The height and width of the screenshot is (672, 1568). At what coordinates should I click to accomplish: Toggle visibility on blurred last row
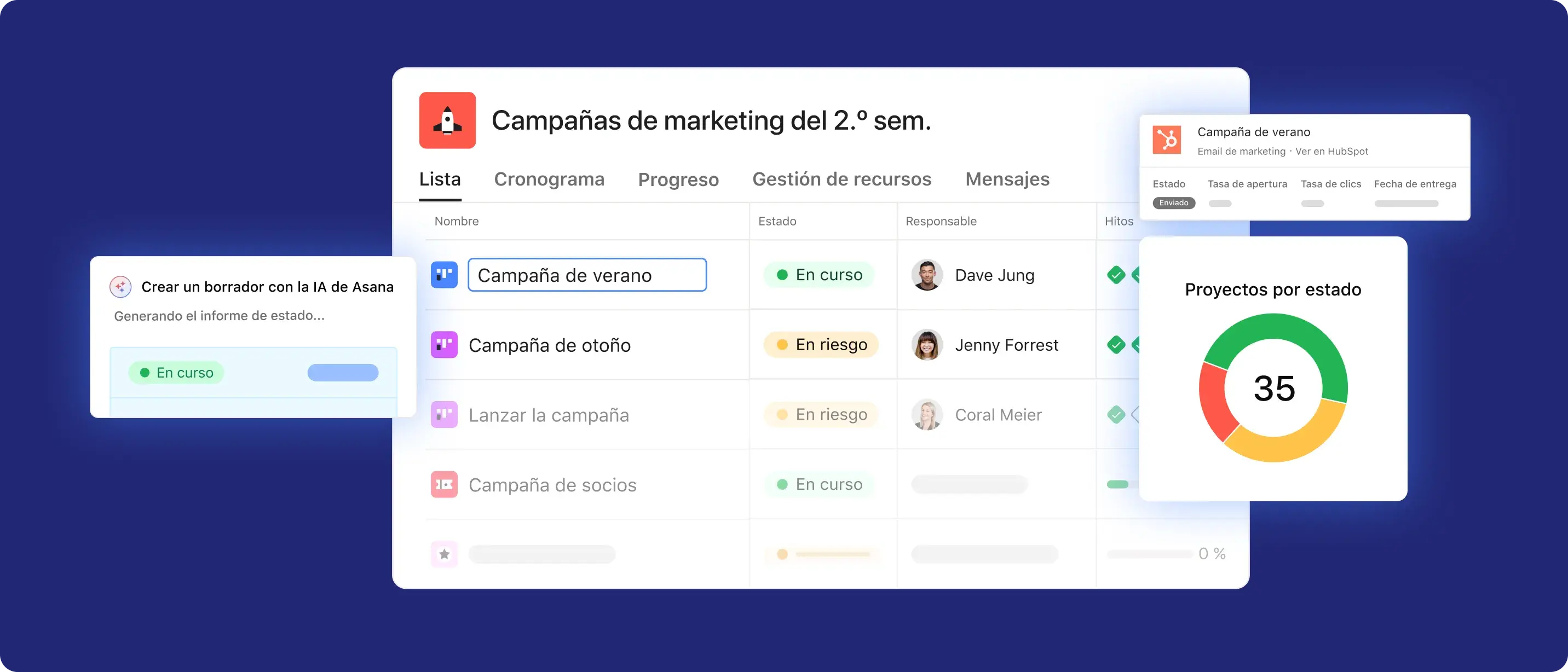[x=444, y=552]
